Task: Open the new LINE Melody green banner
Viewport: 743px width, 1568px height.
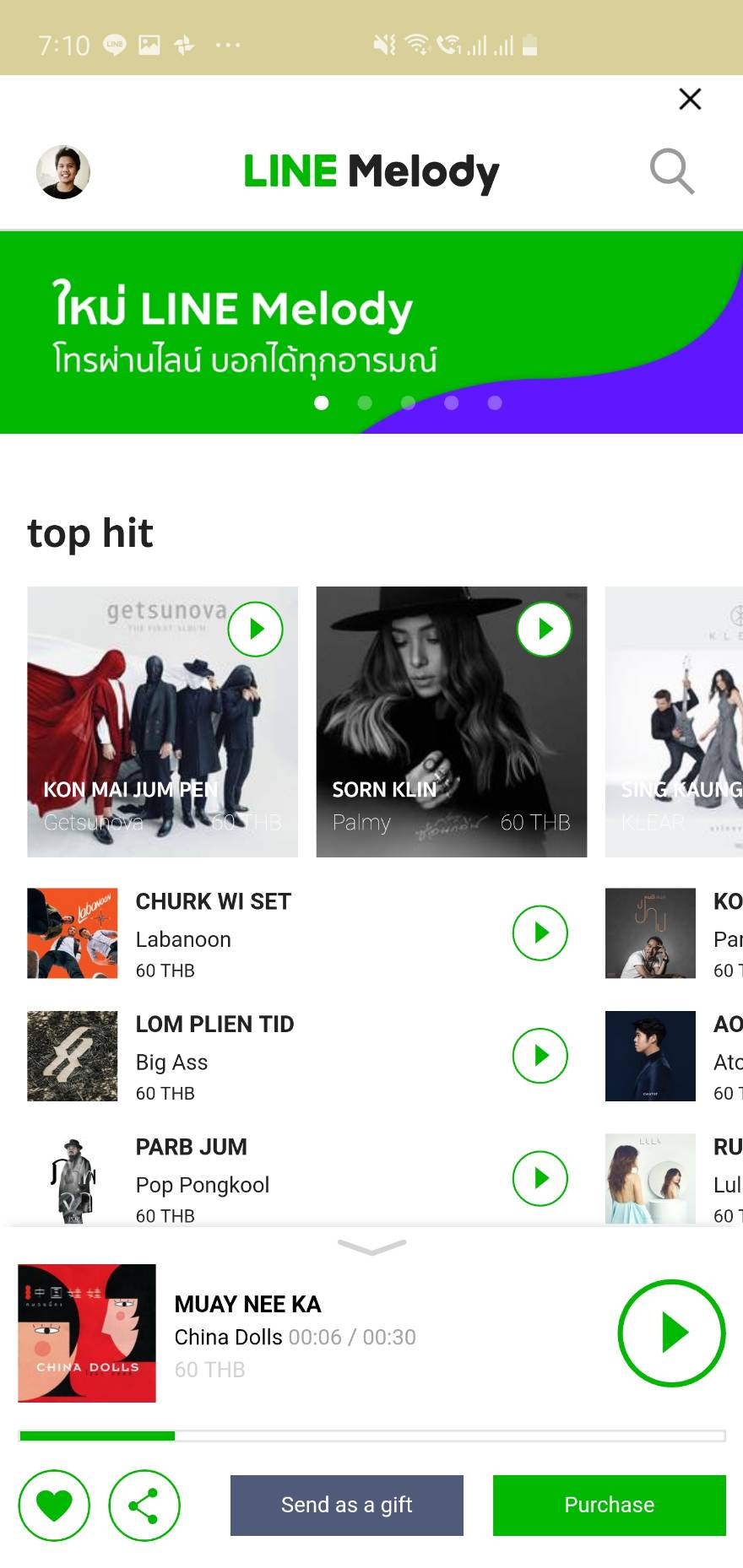Action: point(371,333)
